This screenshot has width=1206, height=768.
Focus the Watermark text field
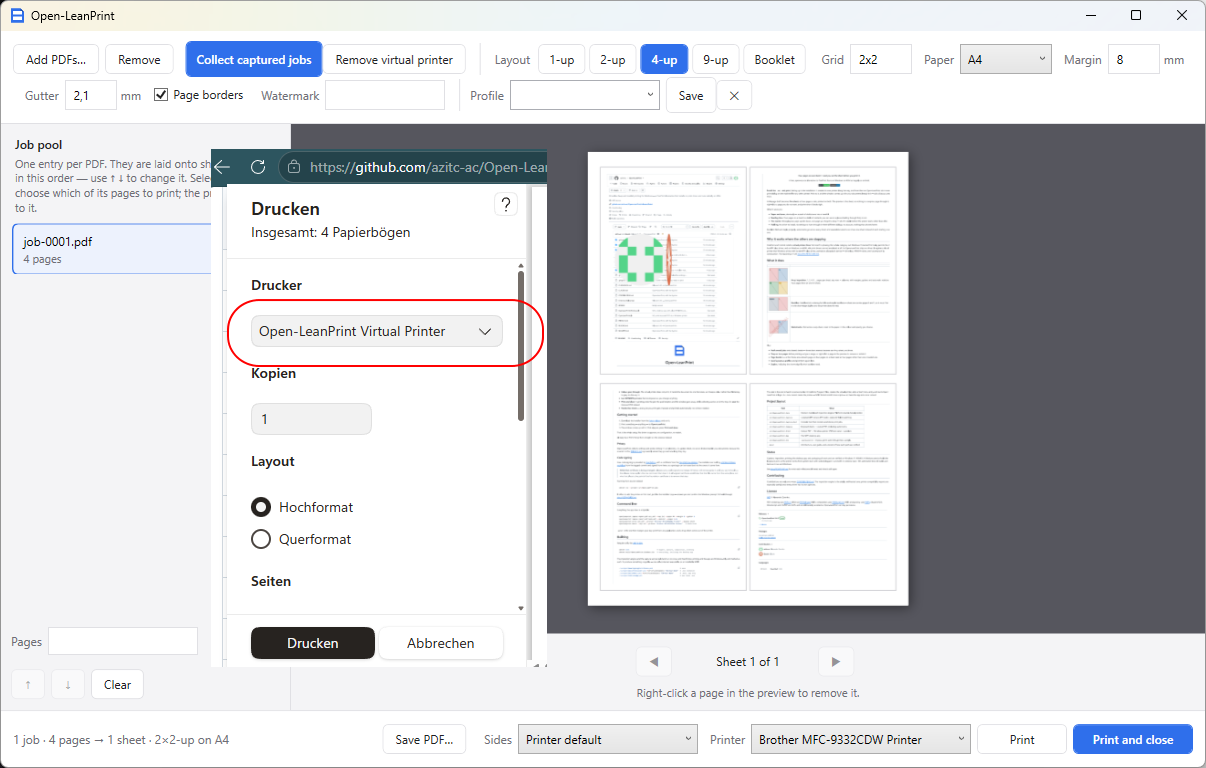pyautogui.click(x=385, y=95)
